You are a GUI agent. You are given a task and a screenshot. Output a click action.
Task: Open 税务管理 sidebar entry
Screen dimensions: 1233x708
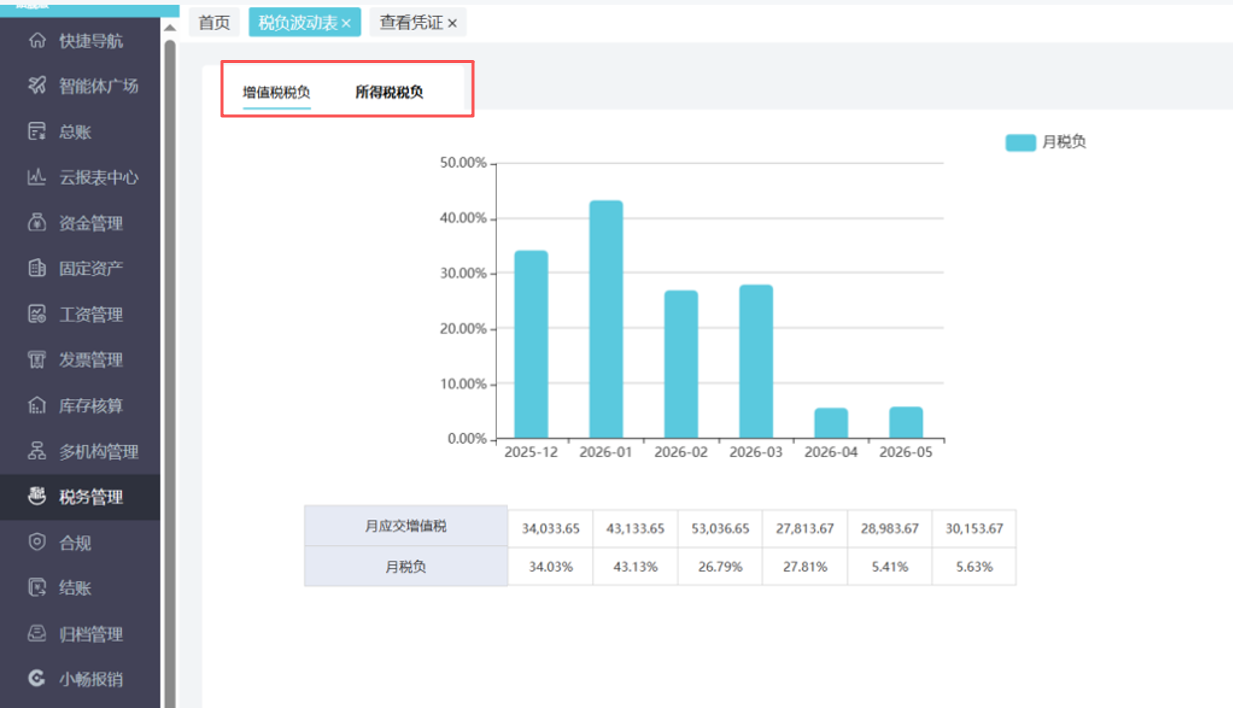click(x=80, y=496)
